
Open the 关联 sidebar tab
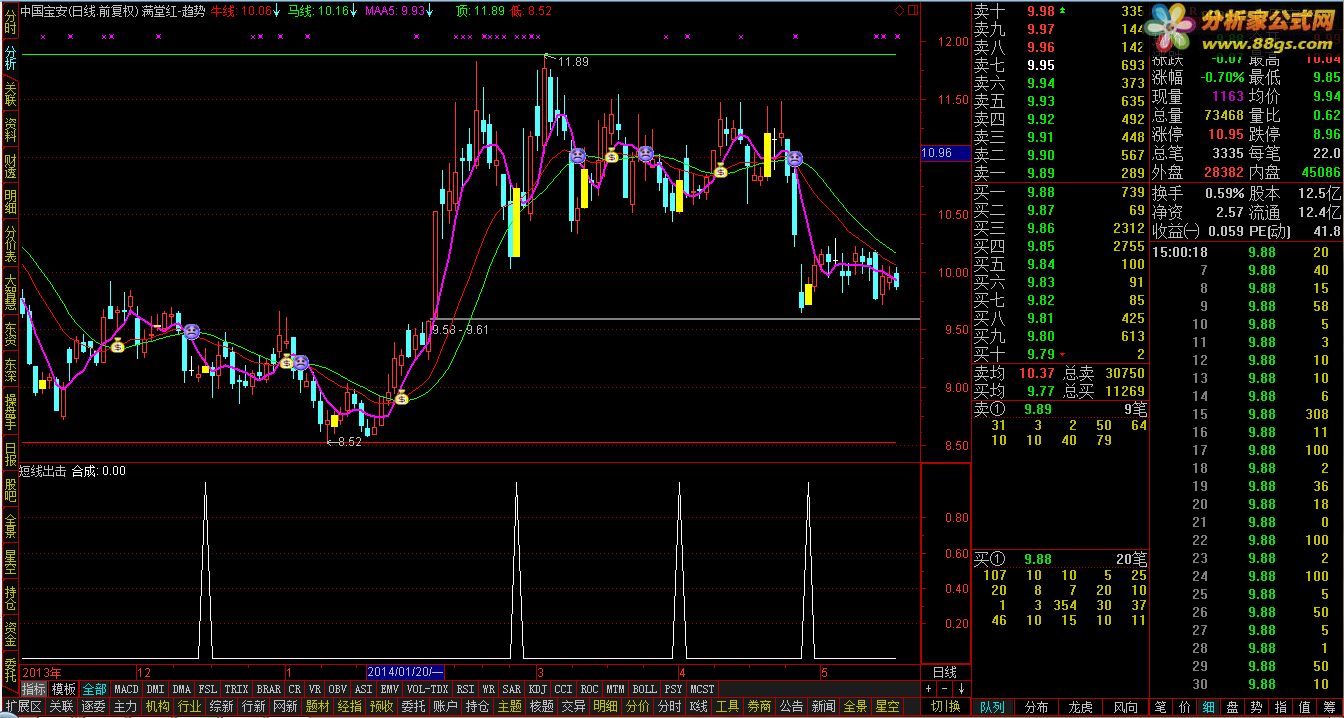coord(10,93)
